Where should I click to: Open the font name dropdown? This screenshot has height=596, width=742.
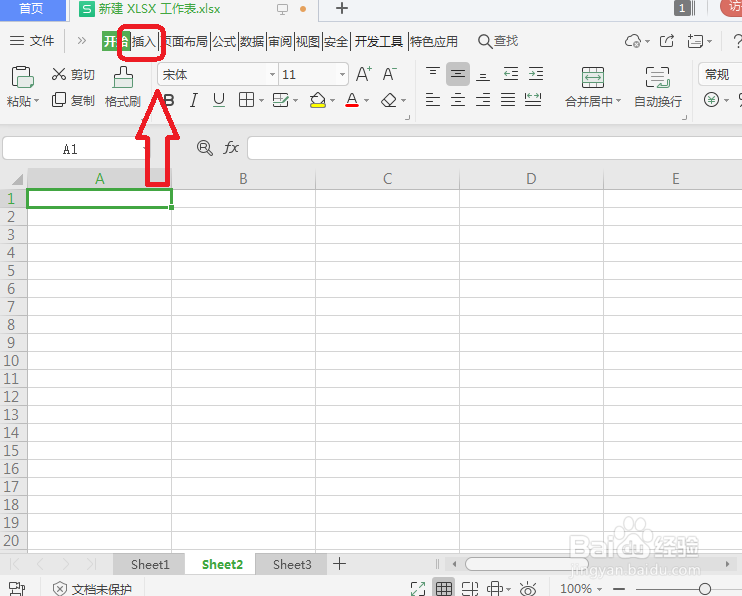click(x=272, y=74)
